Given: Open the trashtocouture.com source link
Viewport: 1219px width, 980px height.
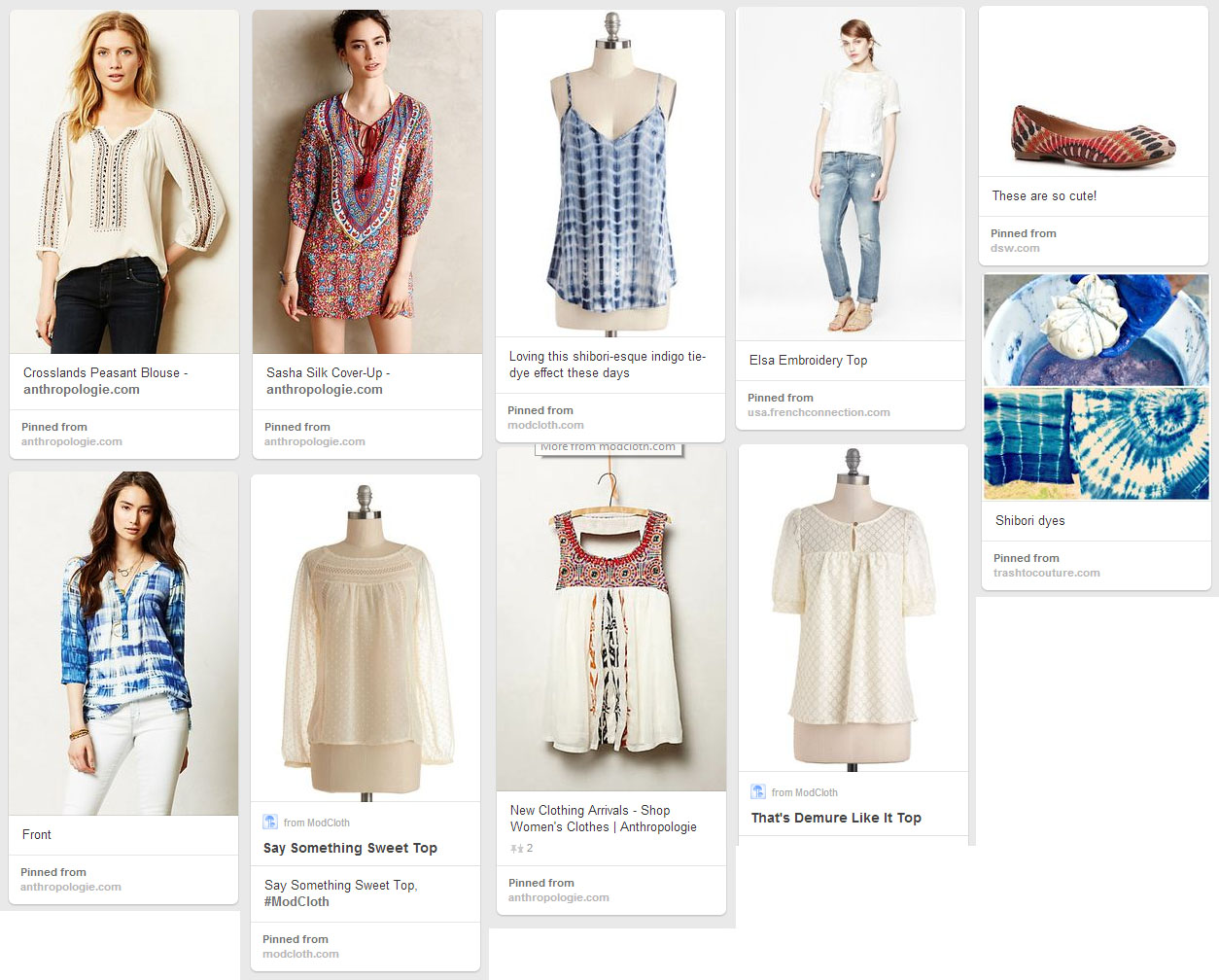Looking at the screenshot, I should pos(1046,574).
